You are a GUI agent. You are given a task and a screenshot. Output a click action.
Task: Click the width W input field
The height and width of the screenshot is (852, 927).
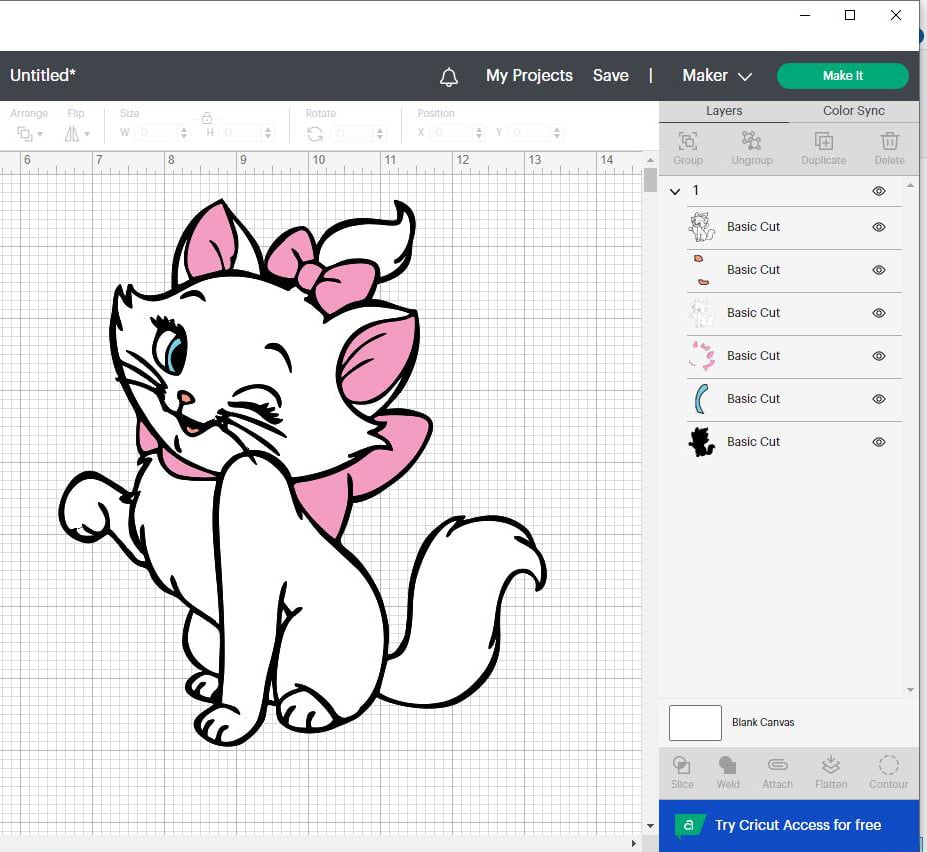pos(157,133)
